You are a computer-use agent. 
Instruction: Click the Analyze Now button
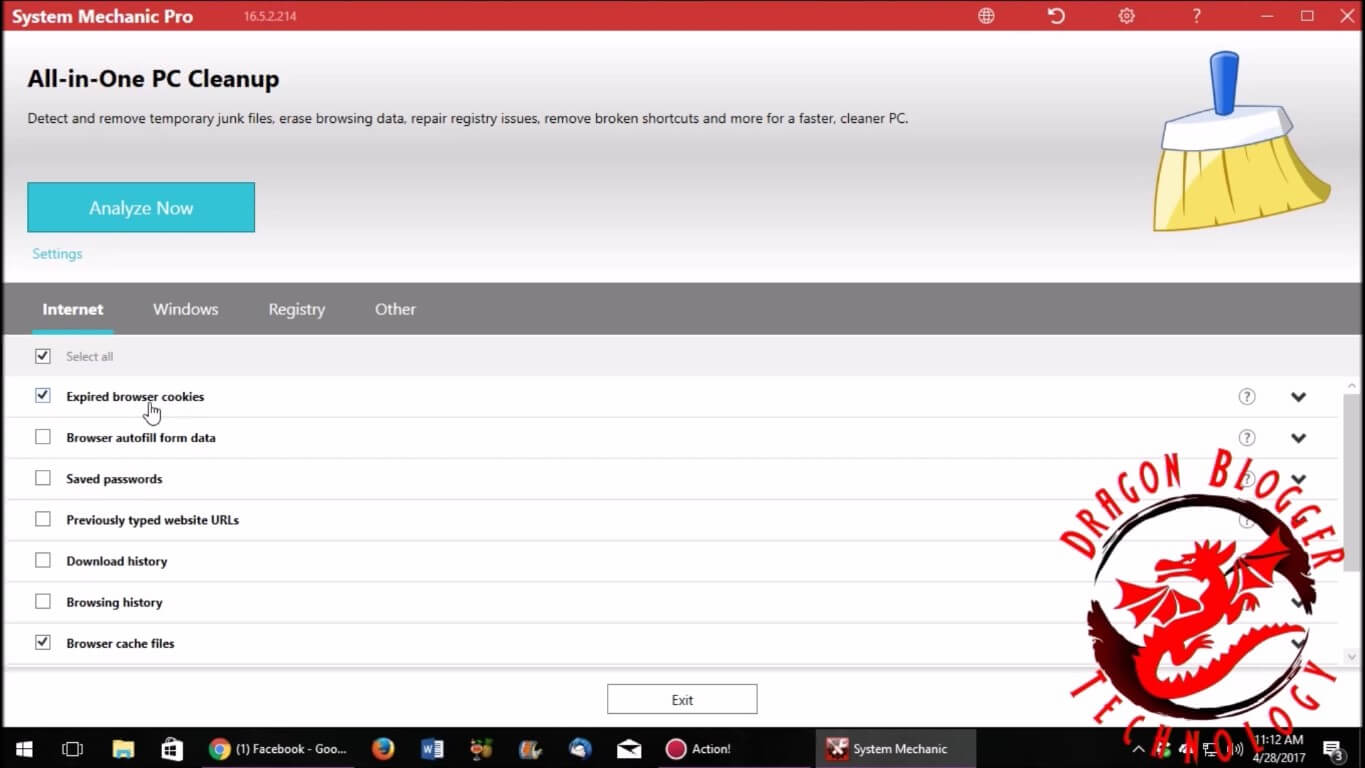pyautogui.click(x=141, y=208)
